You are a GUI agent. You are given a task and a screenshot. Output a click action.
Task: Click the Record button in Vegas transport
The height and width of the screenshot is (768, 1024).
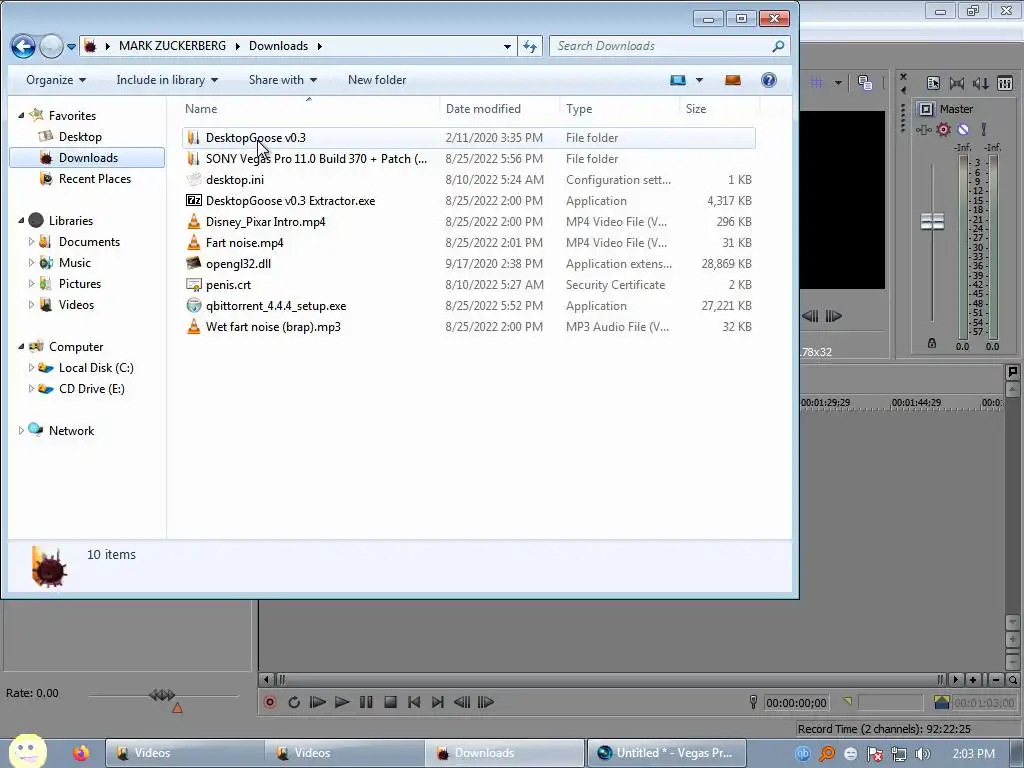click(x=270, y=702)
